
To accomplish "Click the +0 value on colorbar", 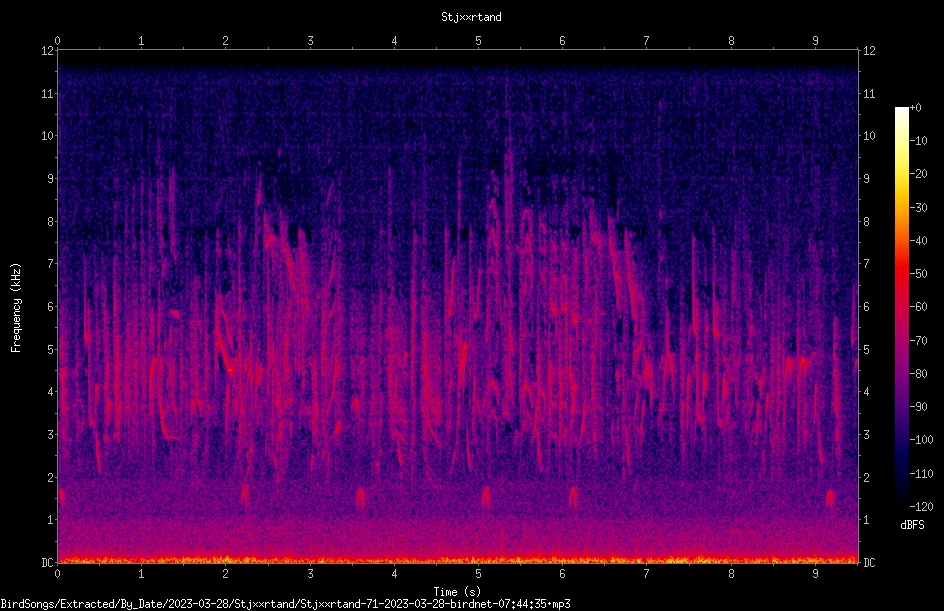I will pyautogui.click(x=915, y=108).
